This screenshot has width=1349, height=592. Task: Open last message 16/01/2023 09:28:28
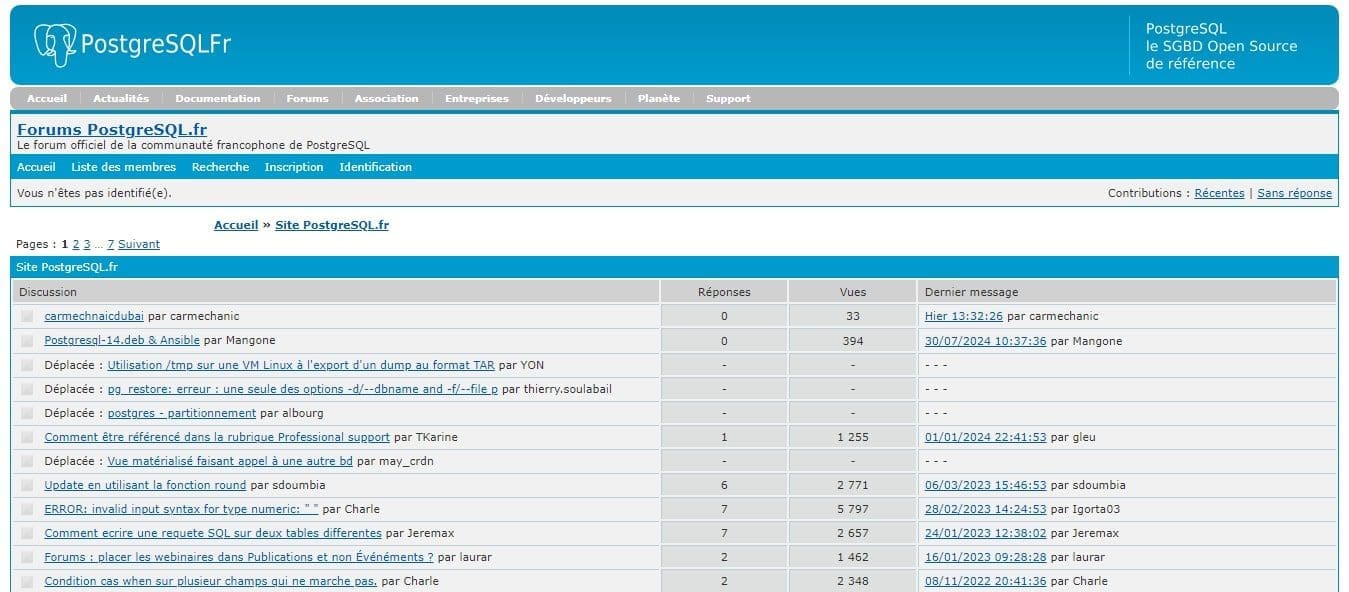coord(986,557)
